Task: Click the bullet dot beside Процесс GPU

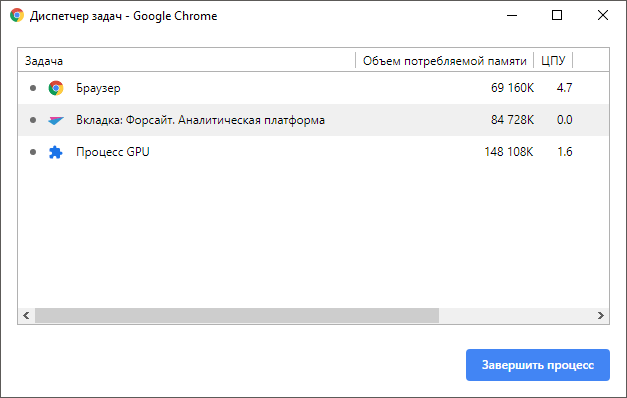Action: coord(33,152)
